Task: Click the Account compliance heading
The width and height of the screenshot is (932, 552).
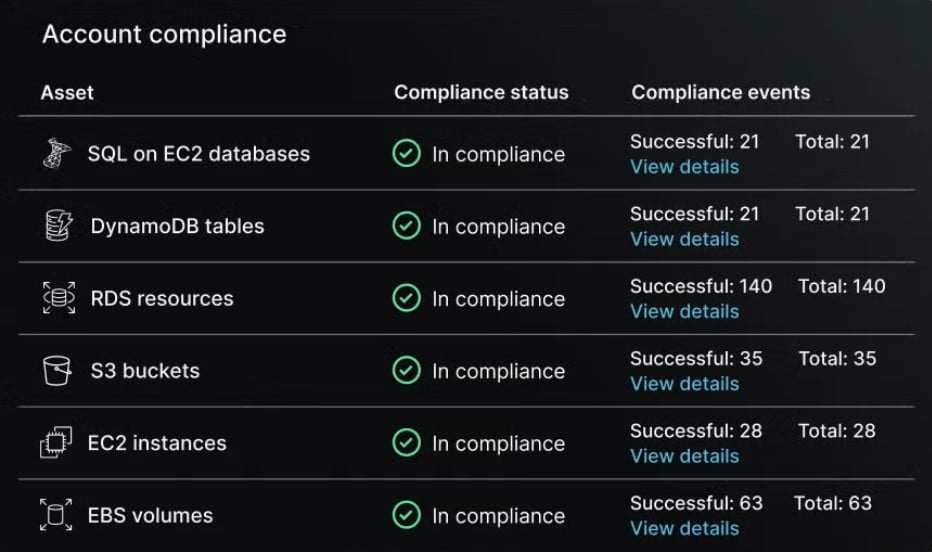Action: coord(165,34)
